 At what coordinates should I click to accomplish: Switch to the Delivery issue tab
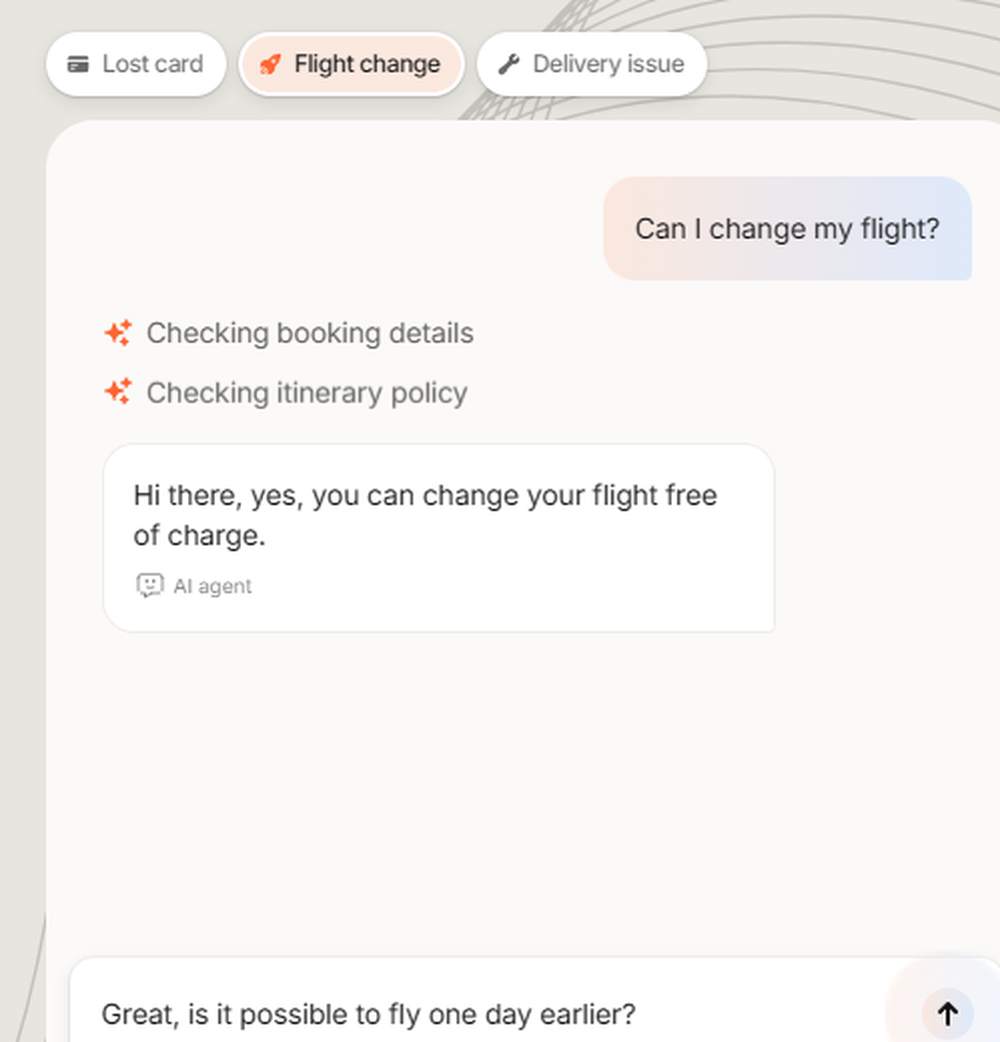click(x=592, y=64)
